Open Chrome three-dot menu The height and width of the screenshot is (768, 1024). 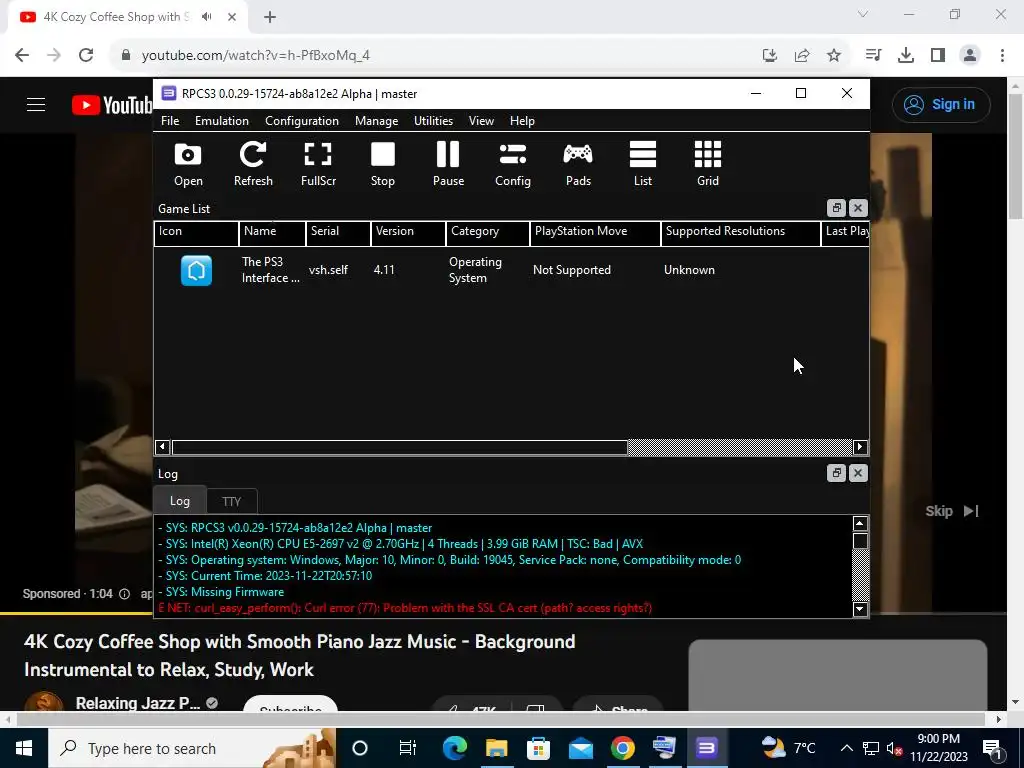pyautogui.click(x=1002, y=56)
